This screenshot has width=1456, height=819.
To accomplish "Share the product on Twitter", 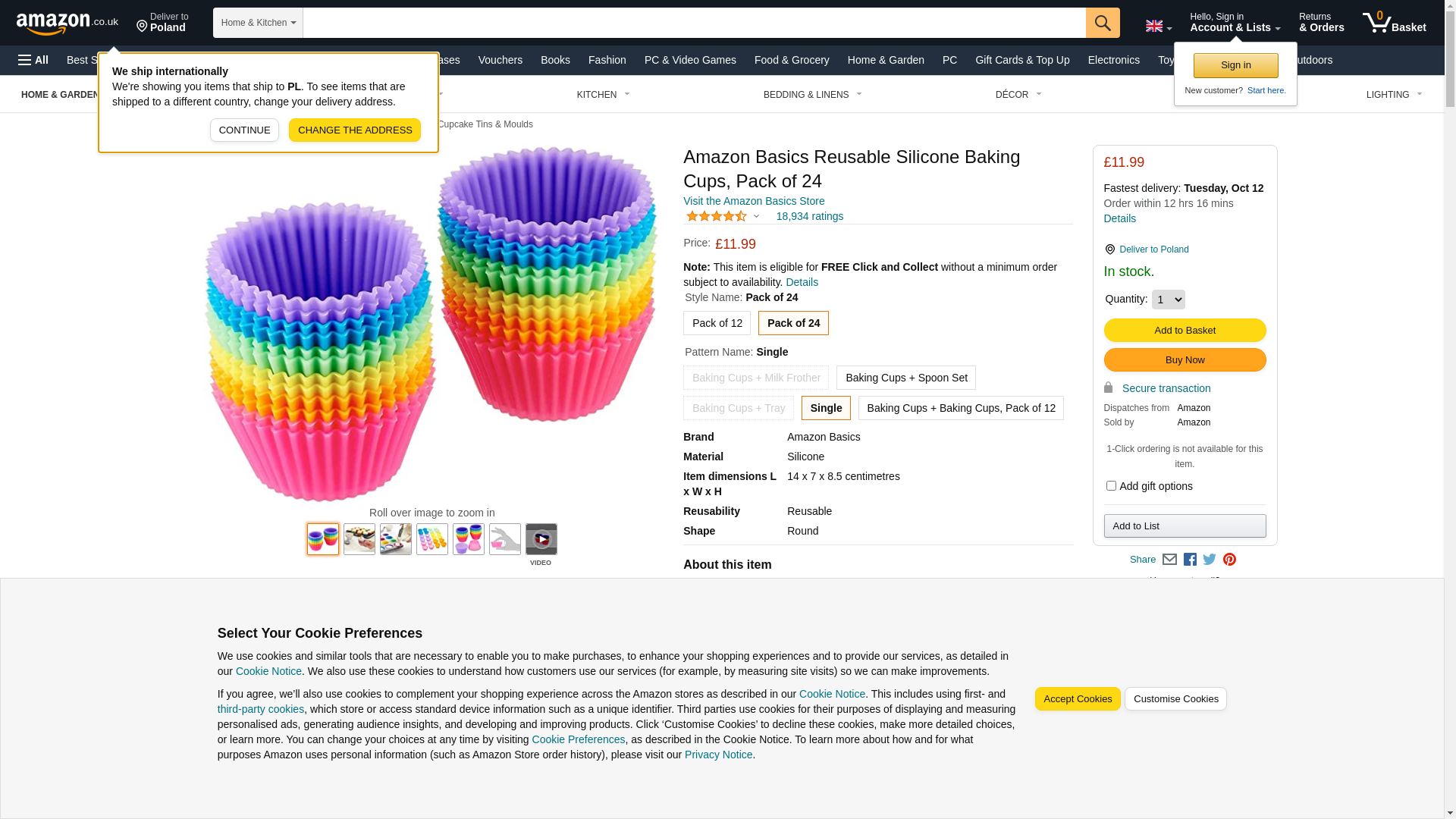I will click(1210, 560).
